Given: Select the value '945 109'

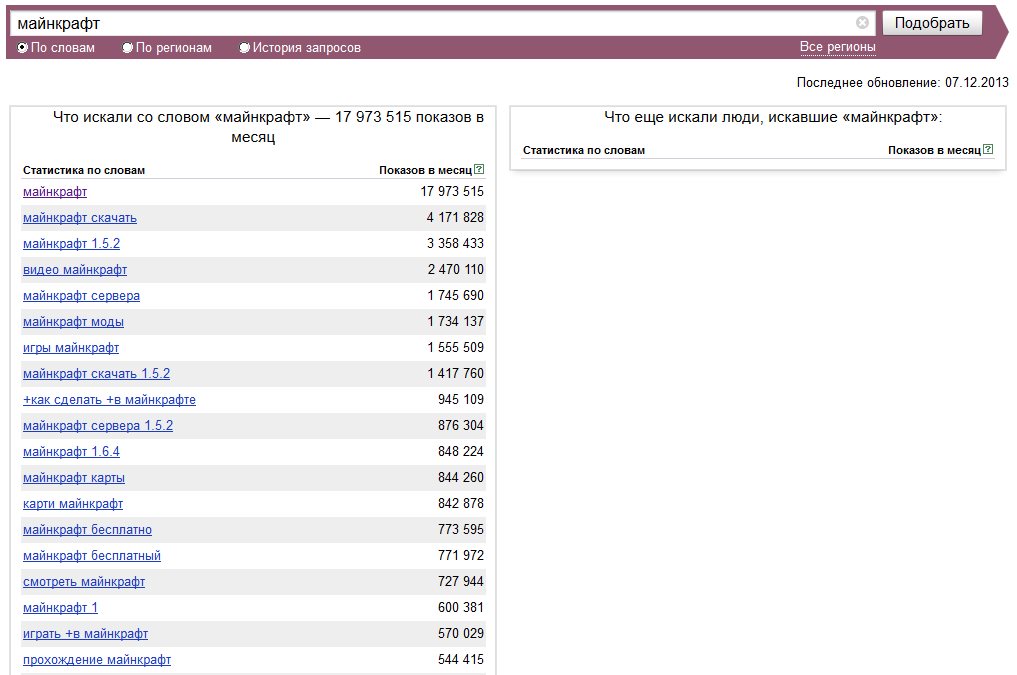Looking at the screenshot, I should coord(461,399).
